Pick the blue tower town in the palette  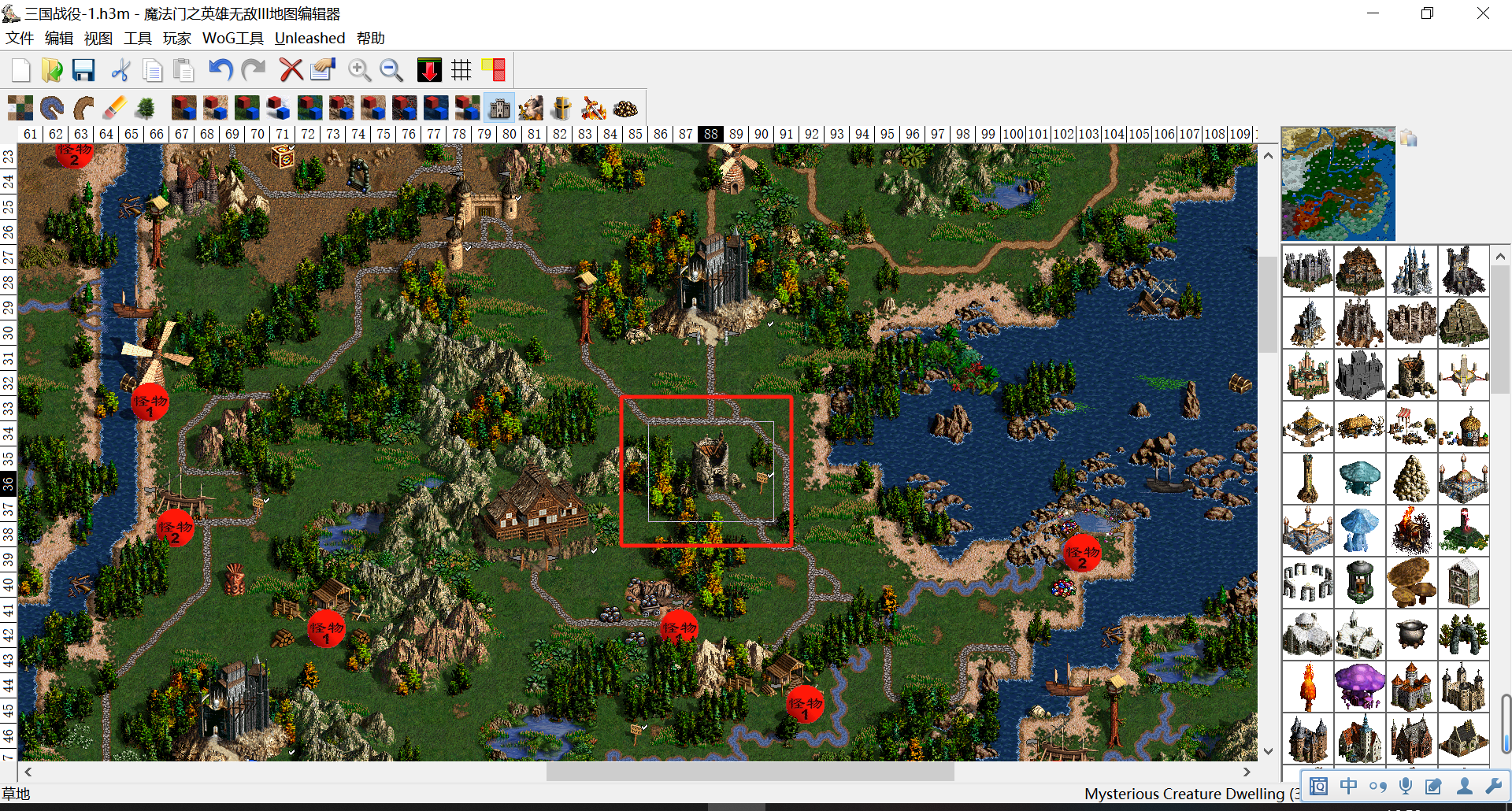pos(1411,270)
